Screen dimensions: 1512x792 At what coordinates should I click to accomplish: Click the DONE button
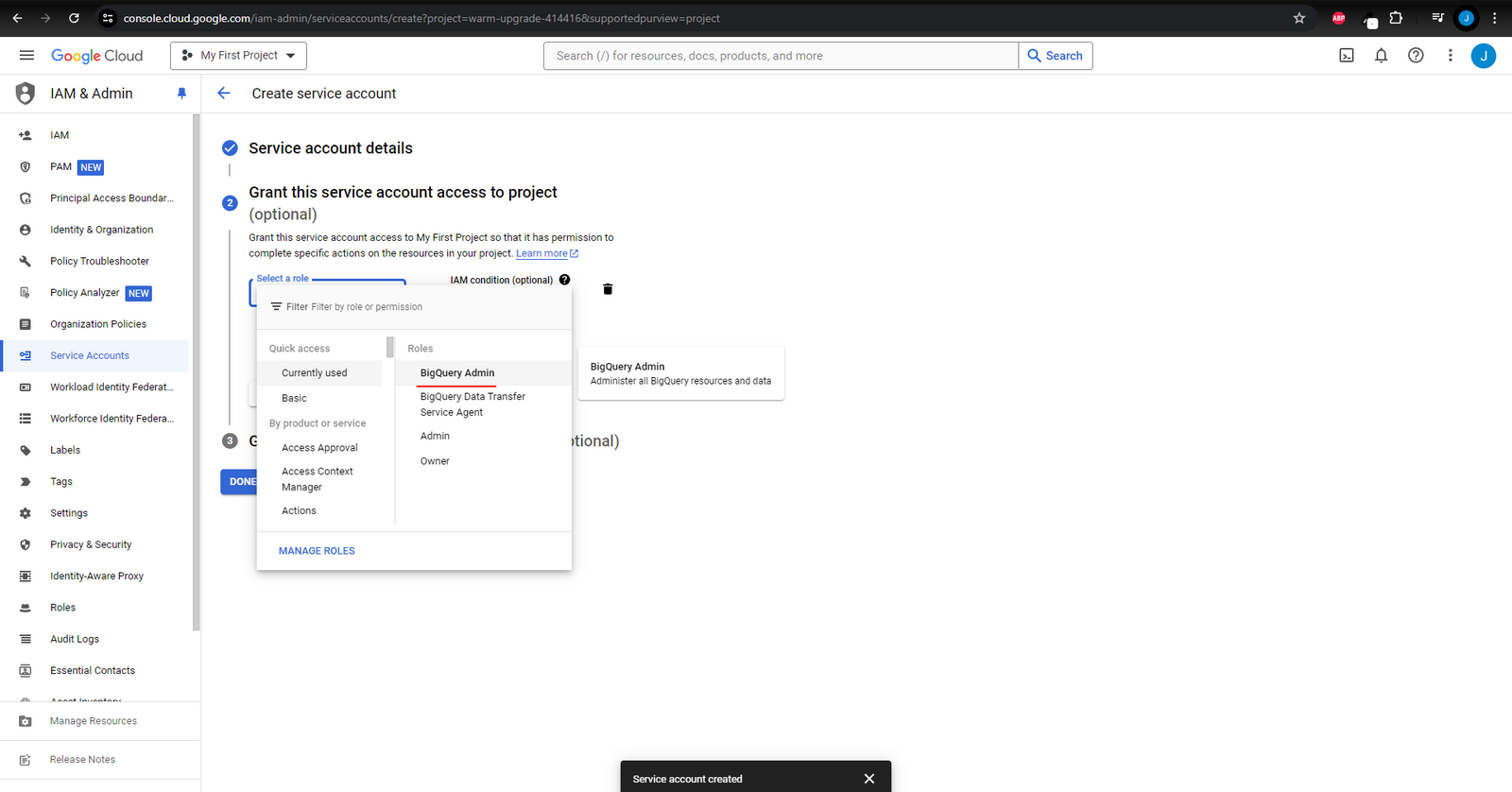pos(239,482)
